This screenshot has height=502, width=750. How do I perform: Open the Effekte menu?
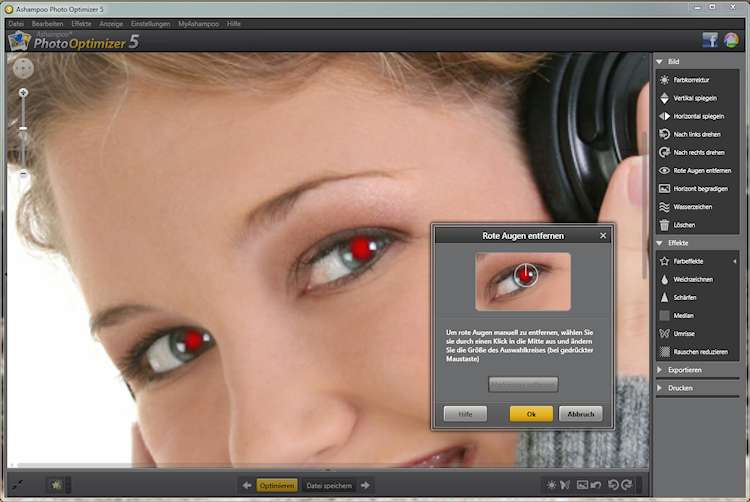[81, 22]
